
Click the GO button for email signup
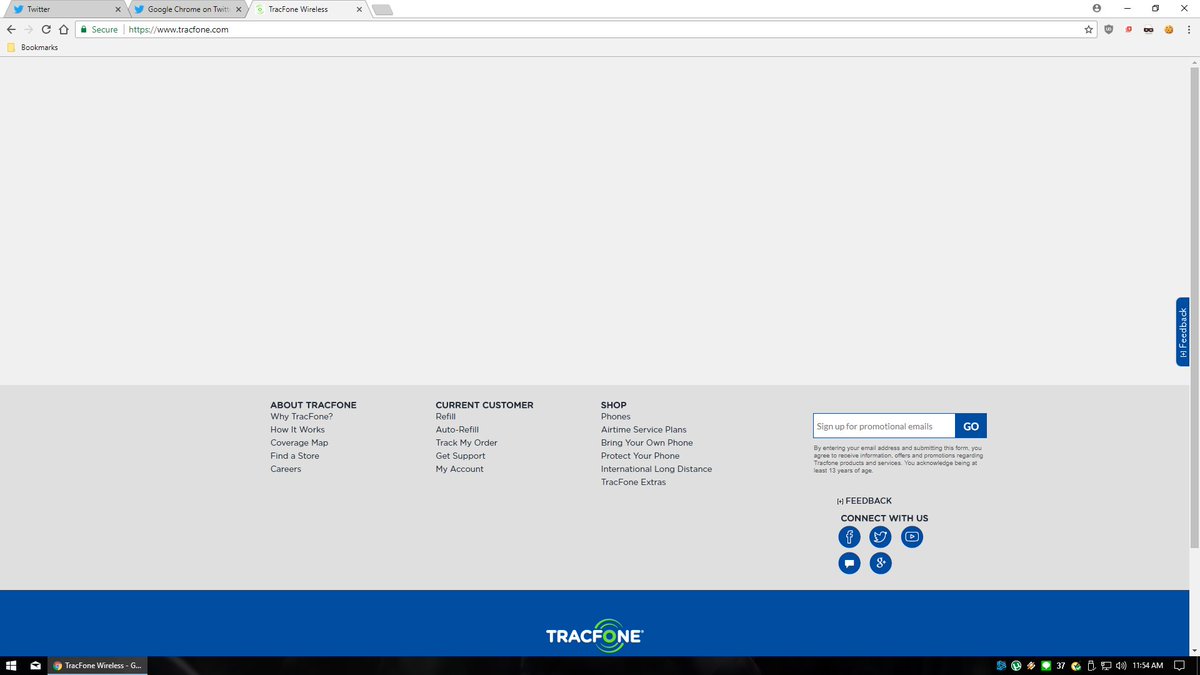(x=971, y=426)
